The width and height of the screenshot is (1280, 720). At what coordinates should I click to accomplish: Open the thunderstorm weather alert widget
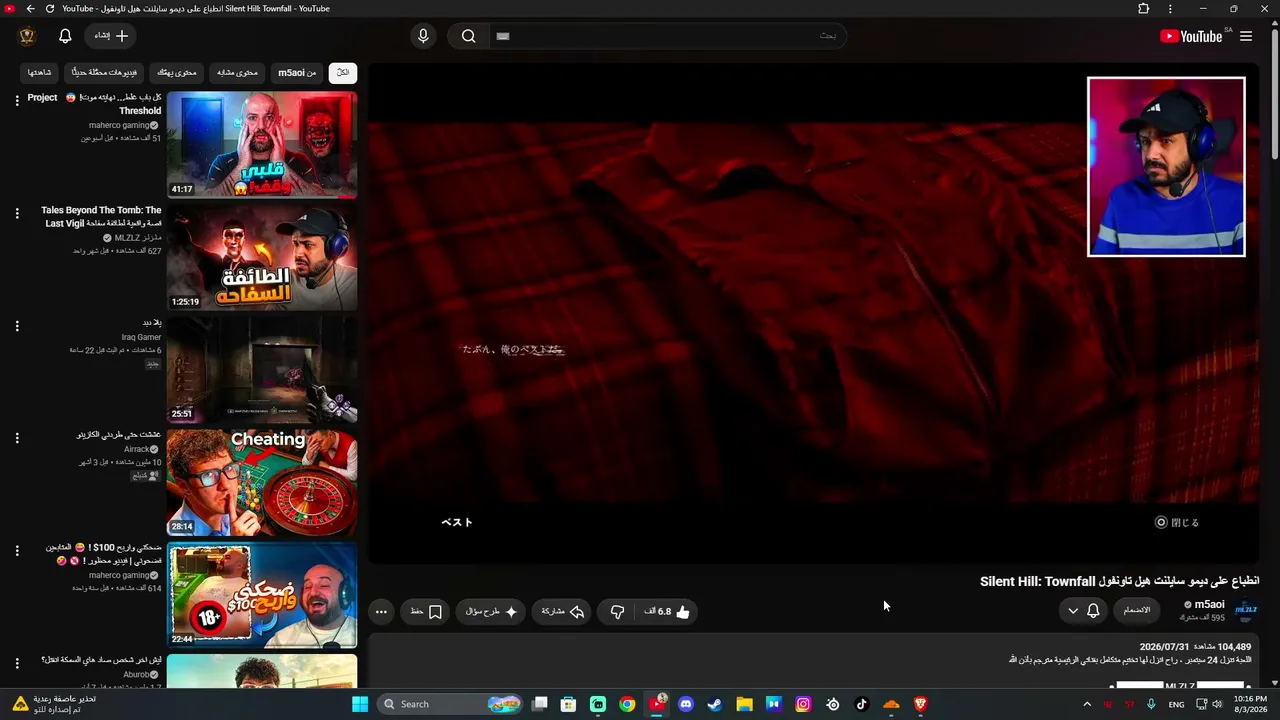[55, 704]
